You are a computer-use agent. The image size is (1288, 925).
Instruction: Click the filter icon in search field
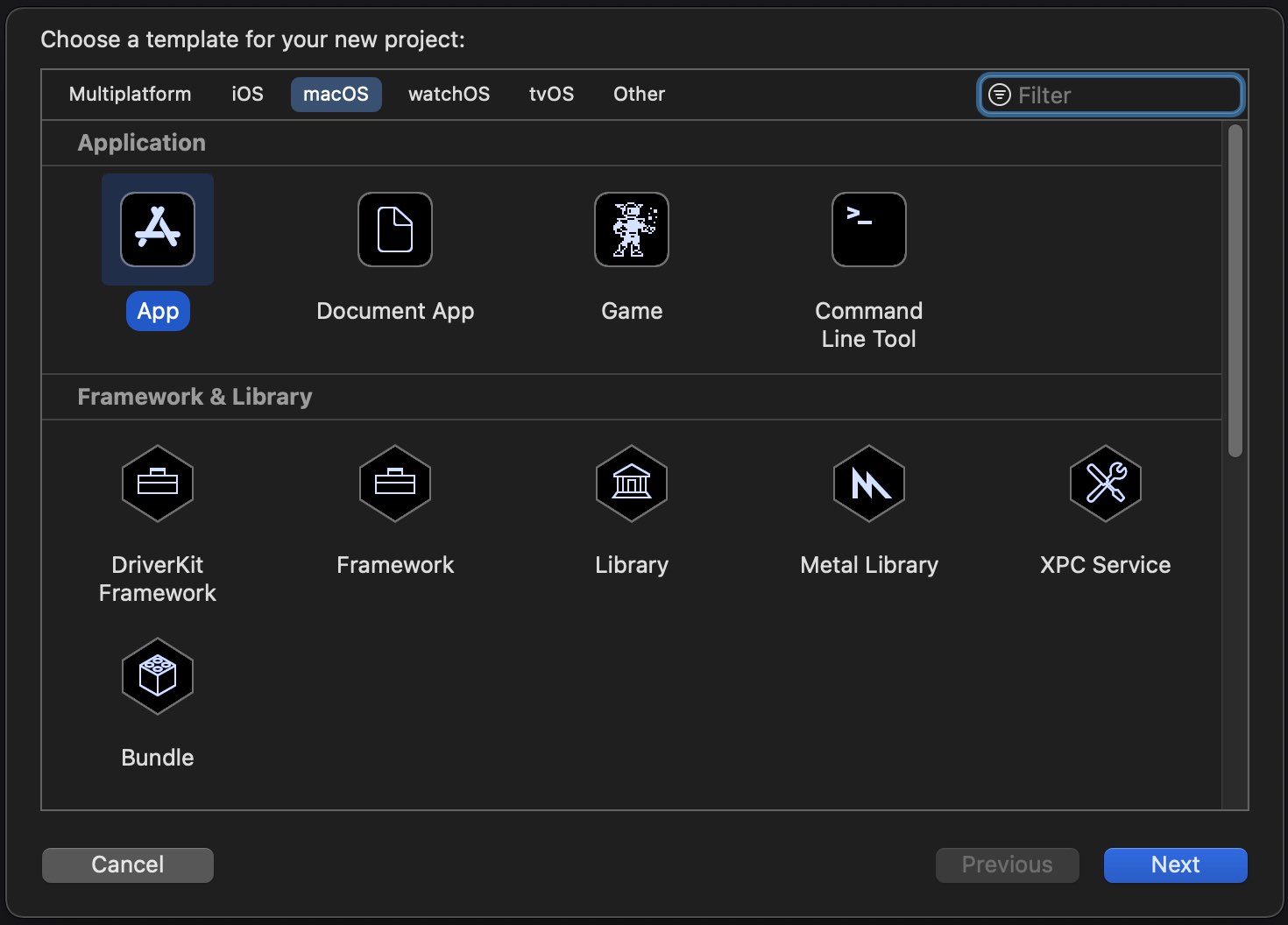coord(999,95)
